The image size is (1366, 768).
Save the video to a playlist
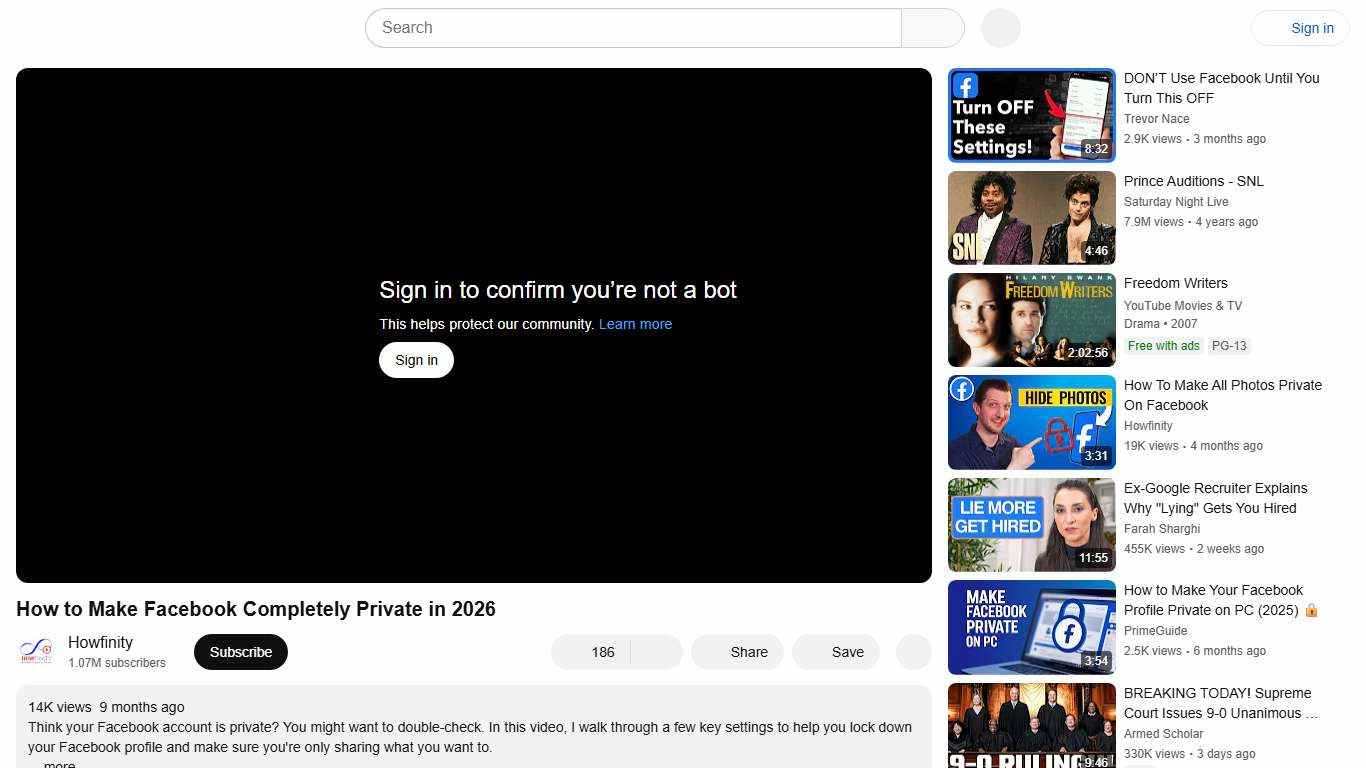pyautogui.click(x=836, y=652)
